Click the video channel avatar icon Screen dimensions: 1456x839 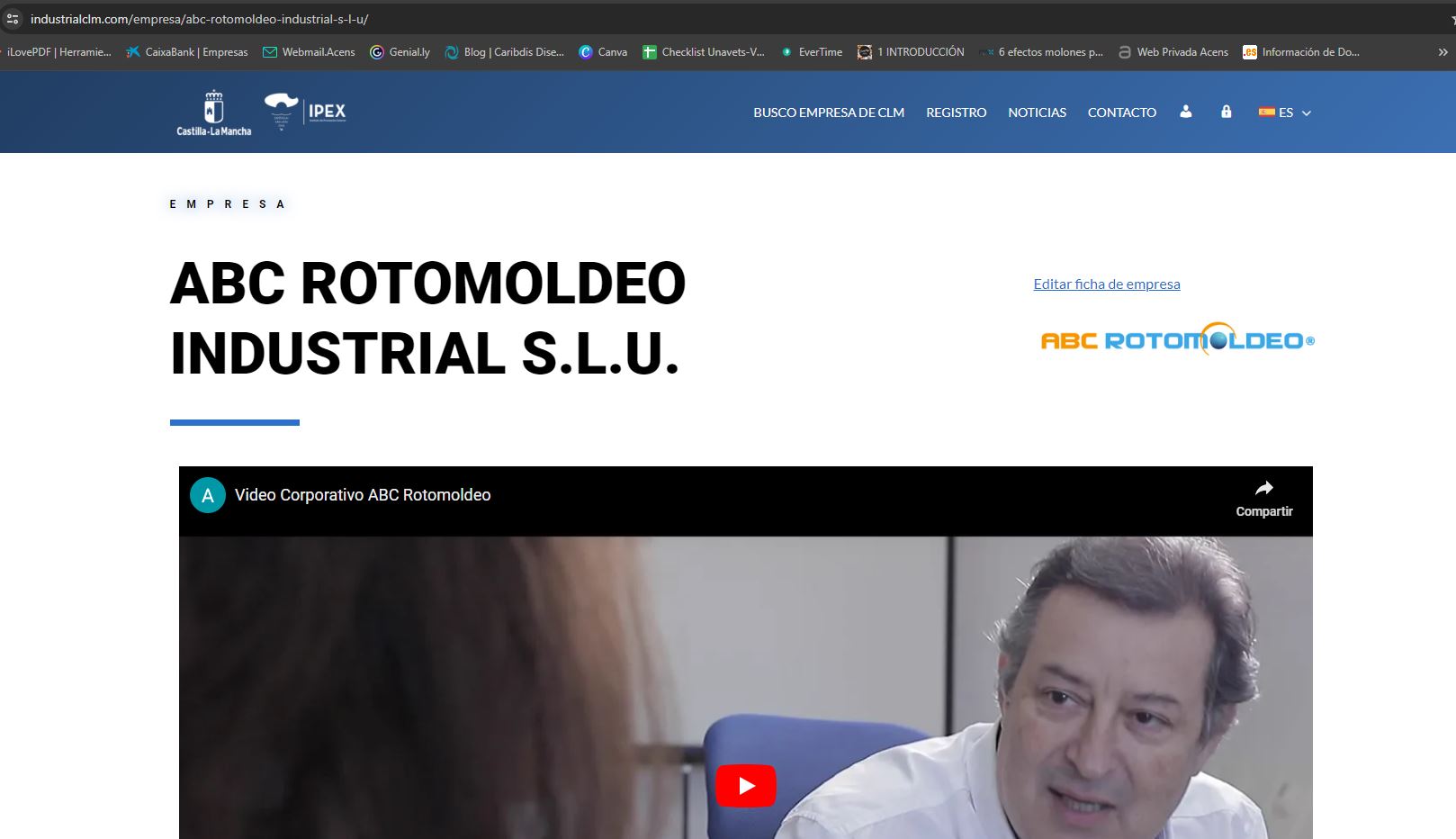pyautogui.click(x=208, y=495)
